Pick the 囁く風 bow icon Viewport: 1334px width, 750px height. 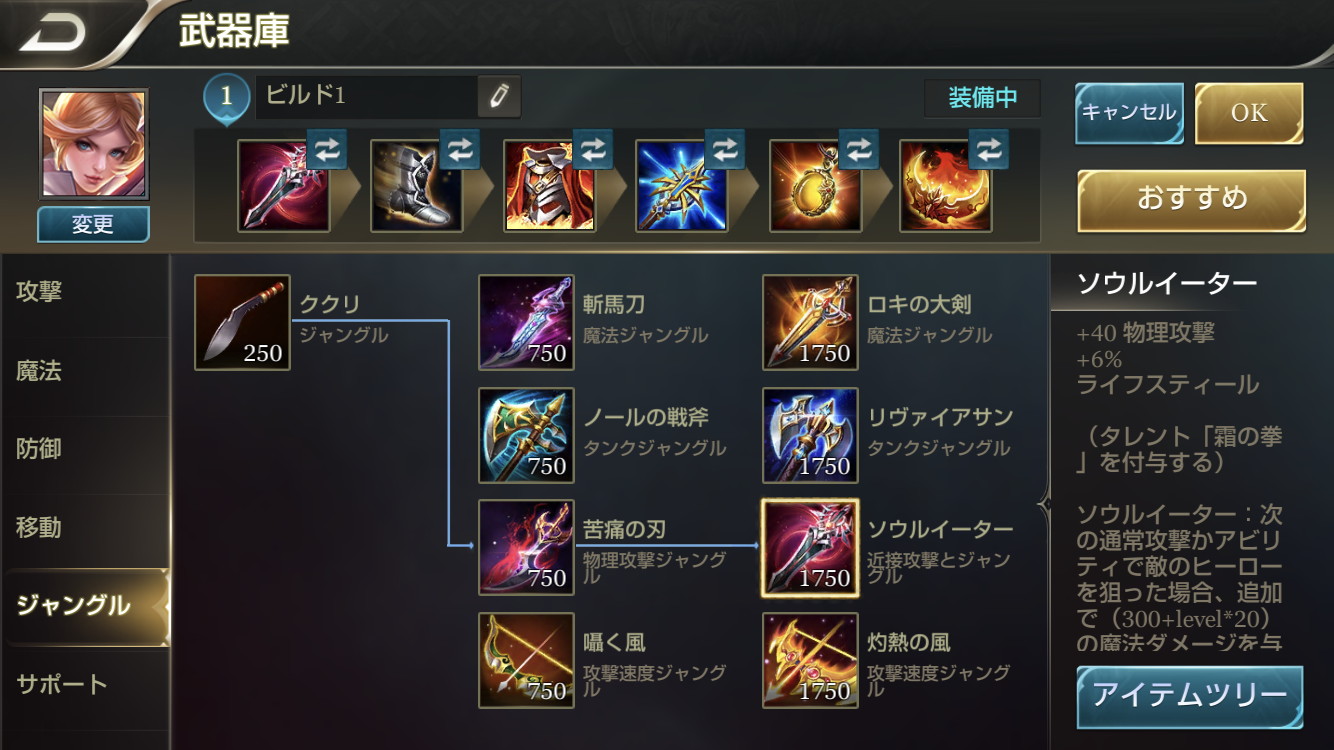527,661
